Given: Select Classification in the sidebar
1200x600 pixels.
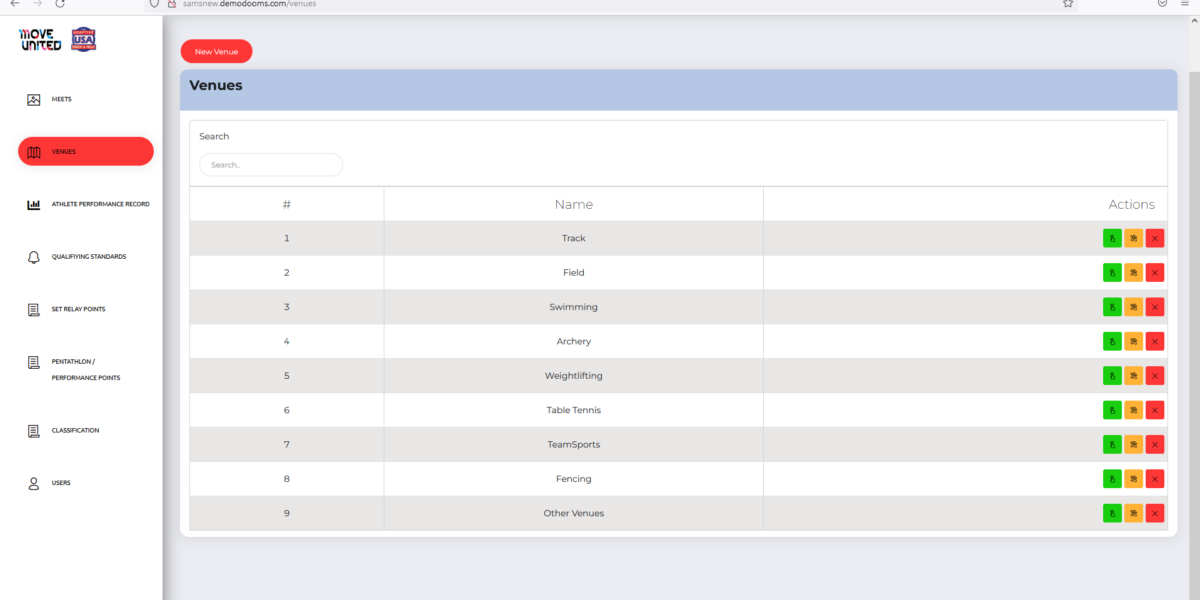Looking at the screenshot, I should click(75, 431).
